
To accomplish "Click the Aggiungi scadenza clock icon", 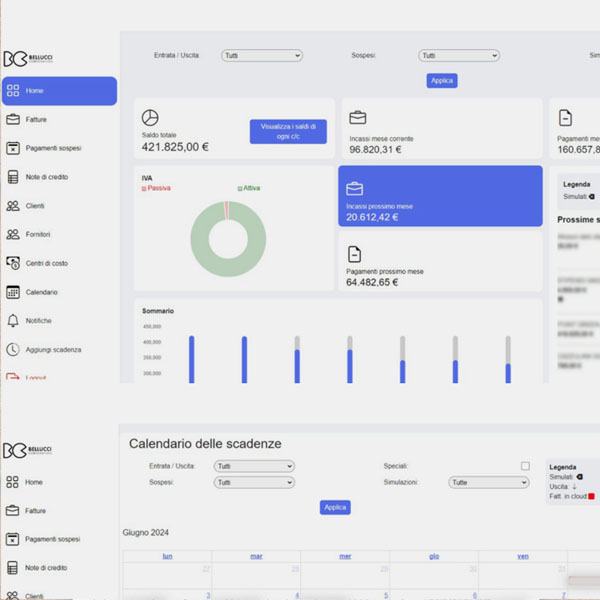I will [13, 349].
